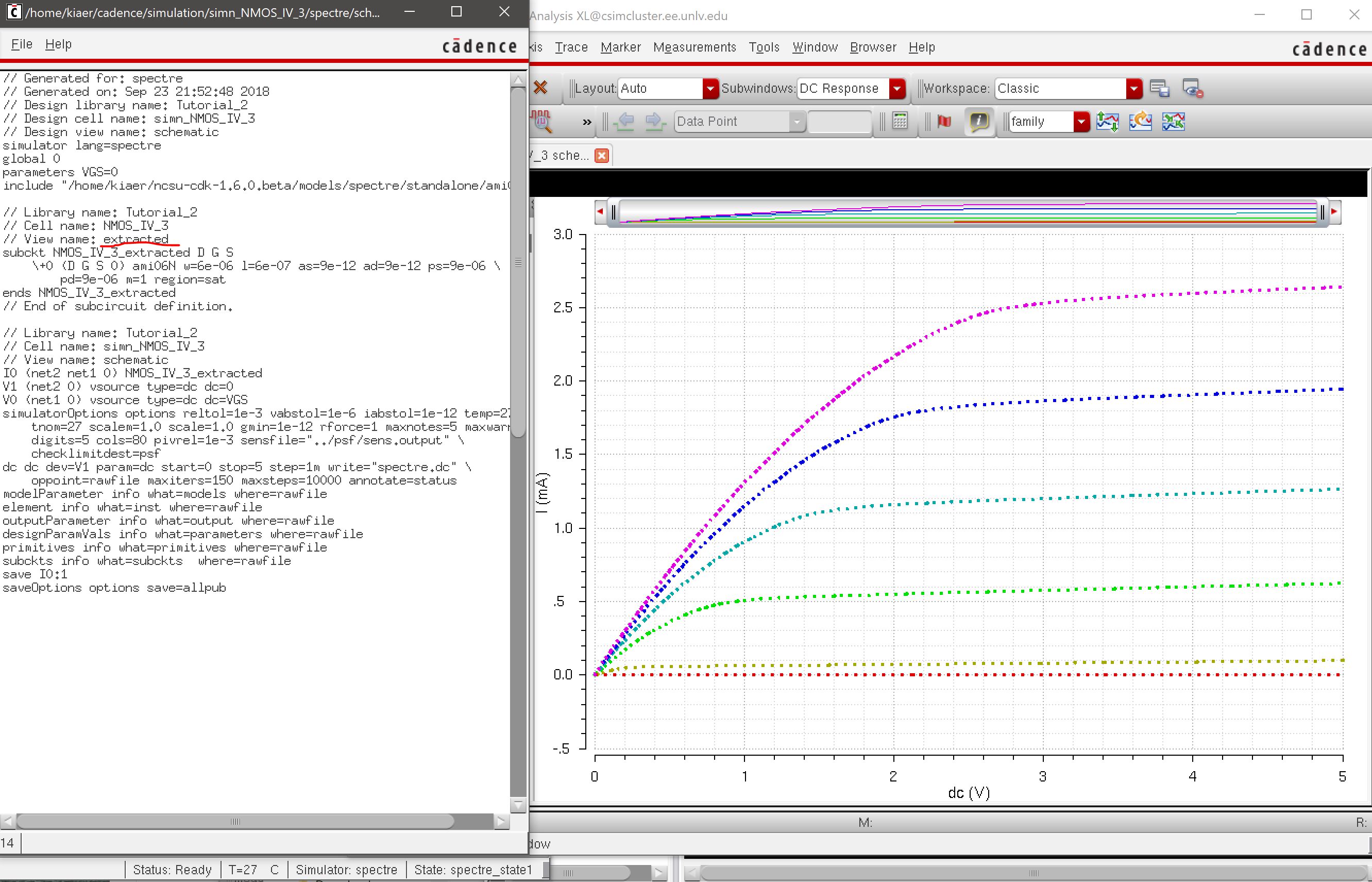
Task: Click the 'State: spectre_state1' status entry
Action: (473, 870)
